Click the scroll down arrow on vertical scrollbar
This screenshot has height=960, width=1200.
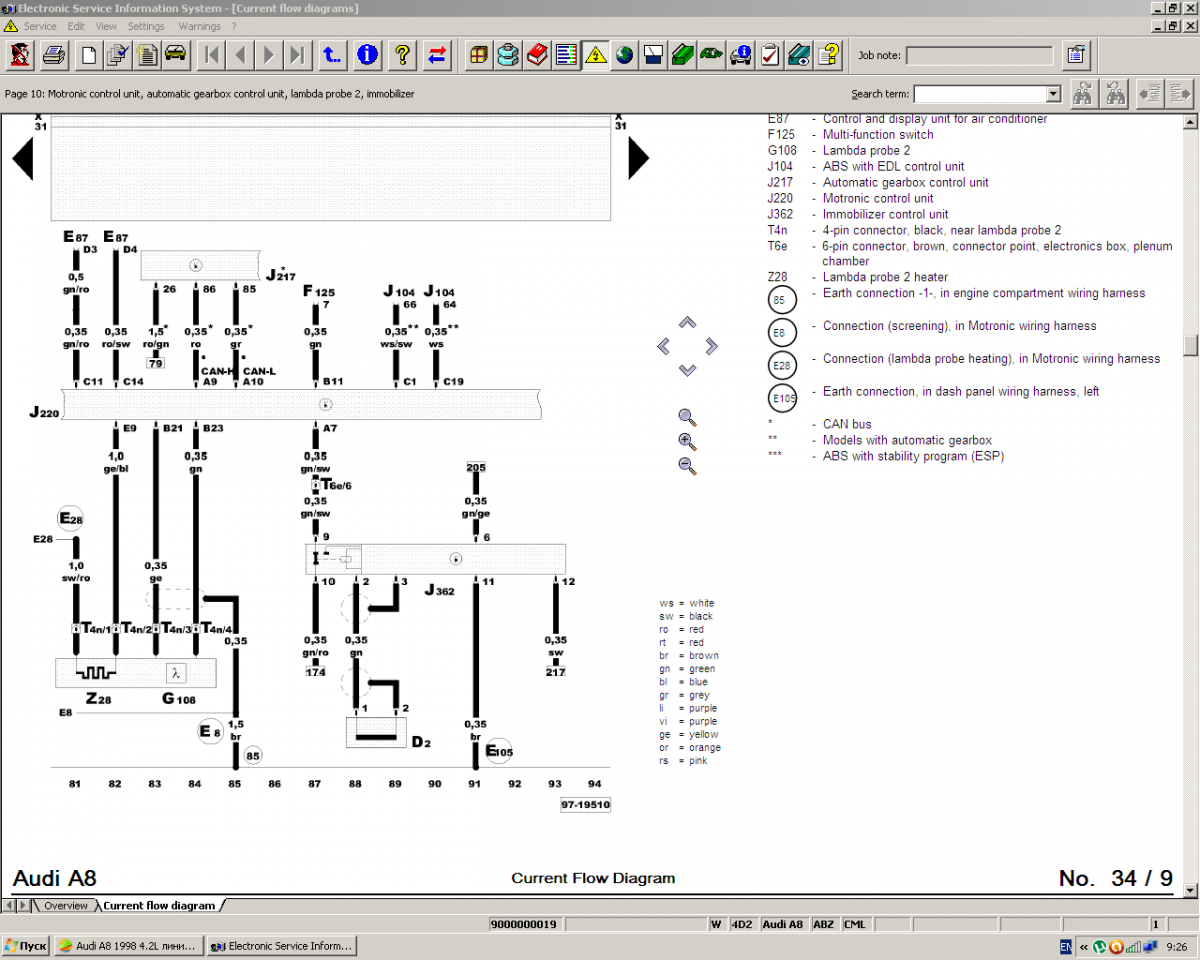click(1190, 889)
